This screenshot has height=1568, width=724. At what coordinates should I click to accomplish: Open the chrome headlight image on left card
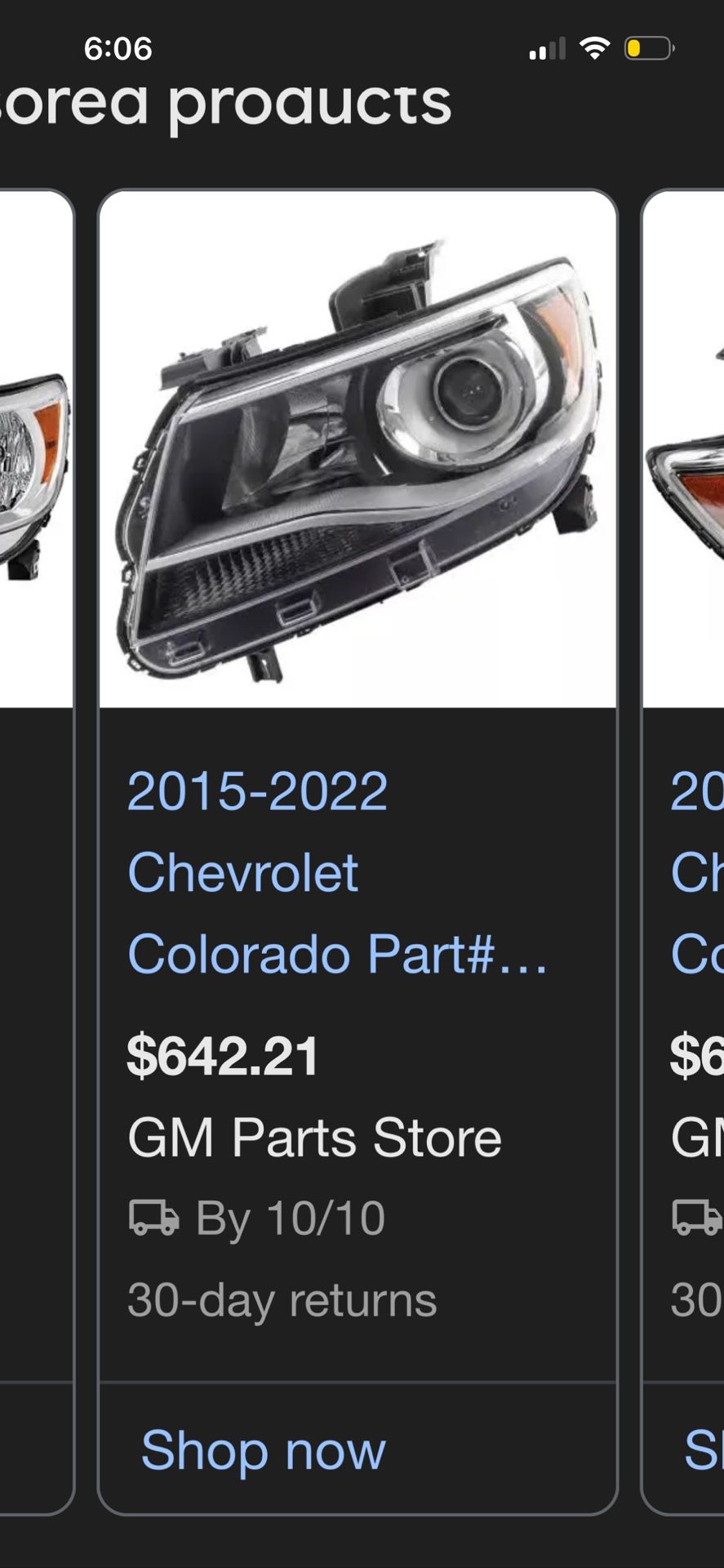tap(36, 449)
